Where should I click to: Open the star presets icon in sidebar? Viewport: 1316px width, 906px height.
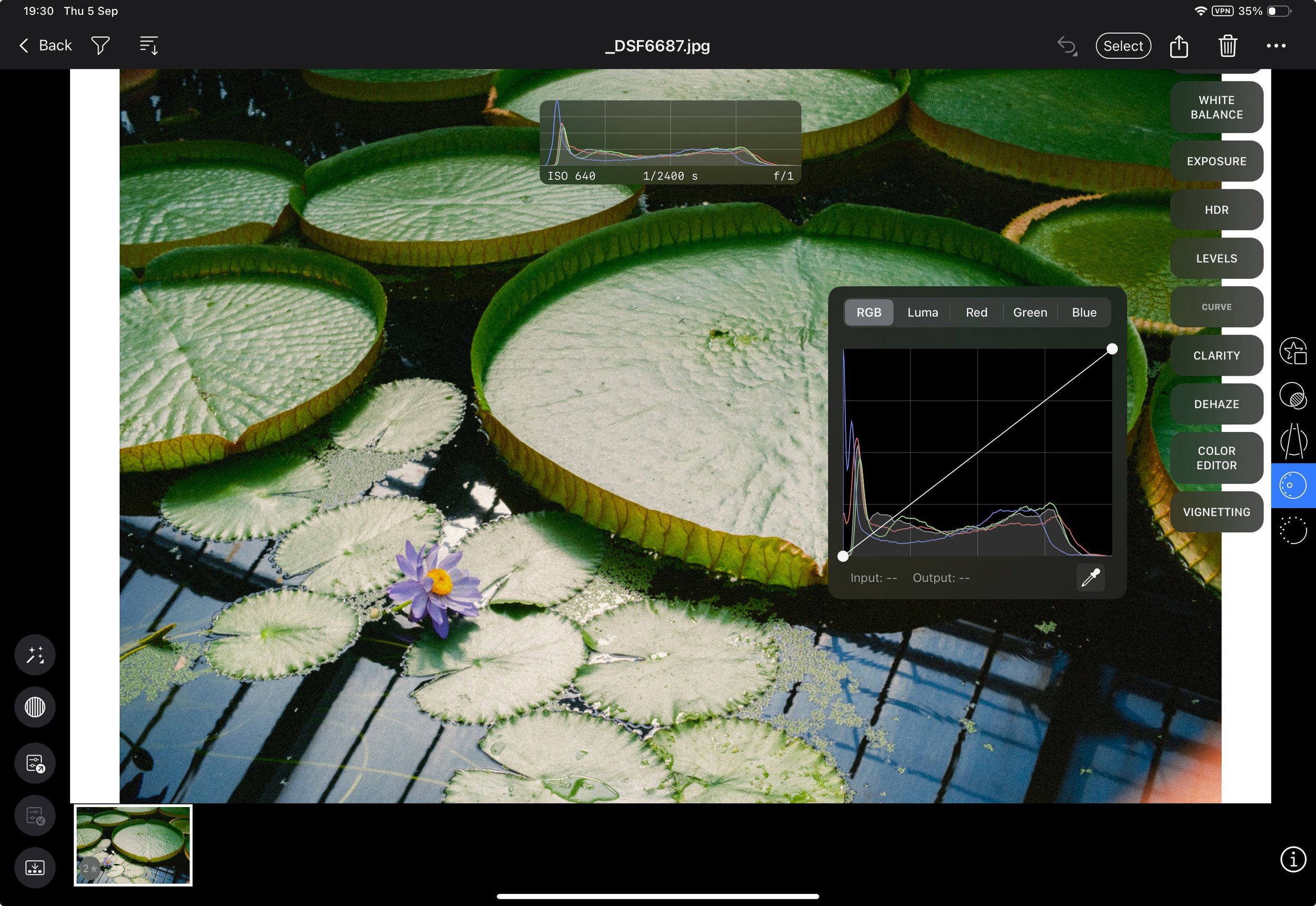pyautogui.click(x=1293, y=352)
